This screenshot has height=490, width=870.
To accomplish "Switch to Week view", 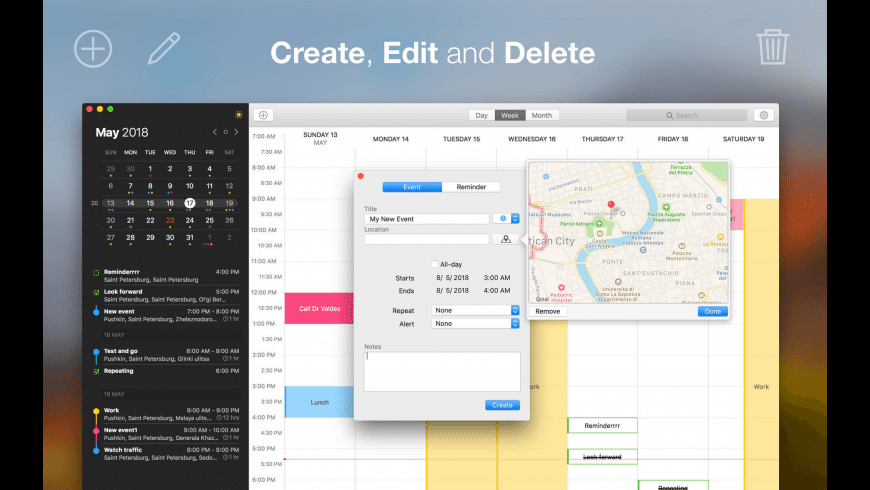I will pyautogui.click(x=509, y=115).
